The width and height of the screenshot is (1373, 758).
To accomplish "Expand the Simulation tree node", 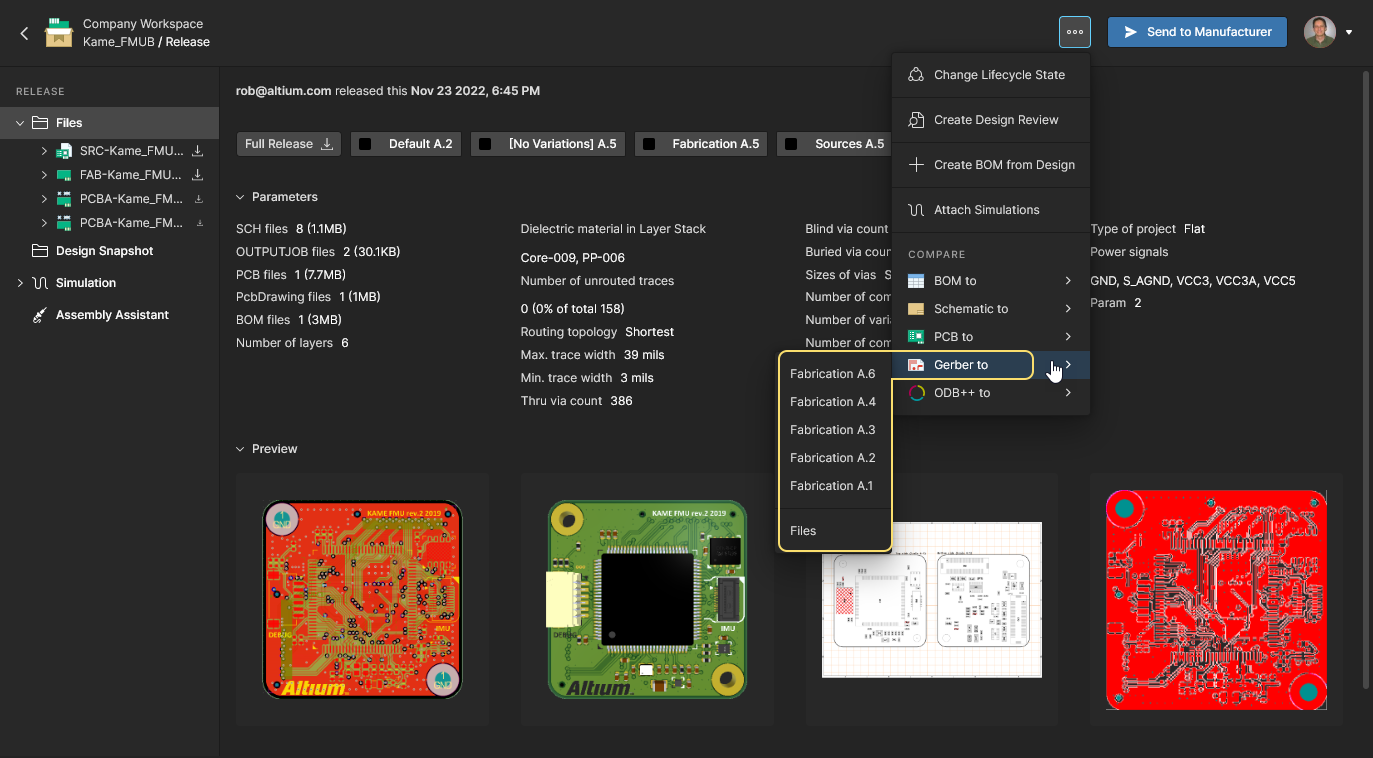I will click(20, 283).
